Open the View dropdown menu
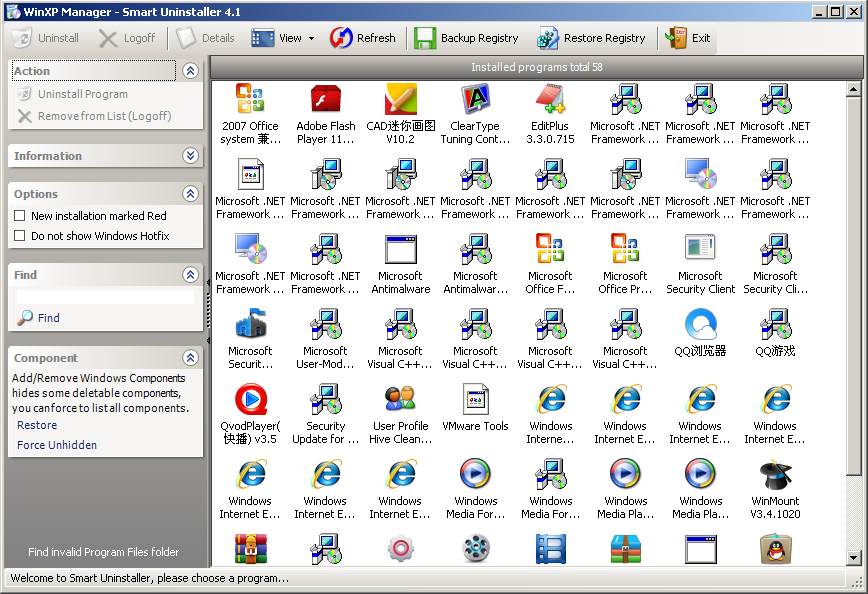 [283, 38]
